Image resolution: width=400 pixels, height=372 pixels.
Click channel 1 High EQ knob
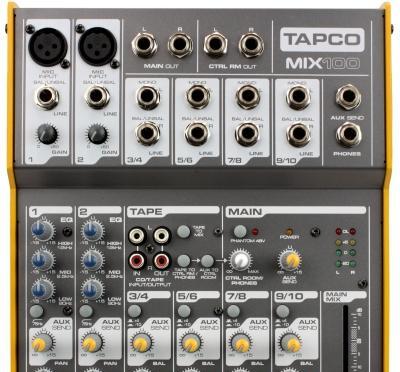point(43,230)
